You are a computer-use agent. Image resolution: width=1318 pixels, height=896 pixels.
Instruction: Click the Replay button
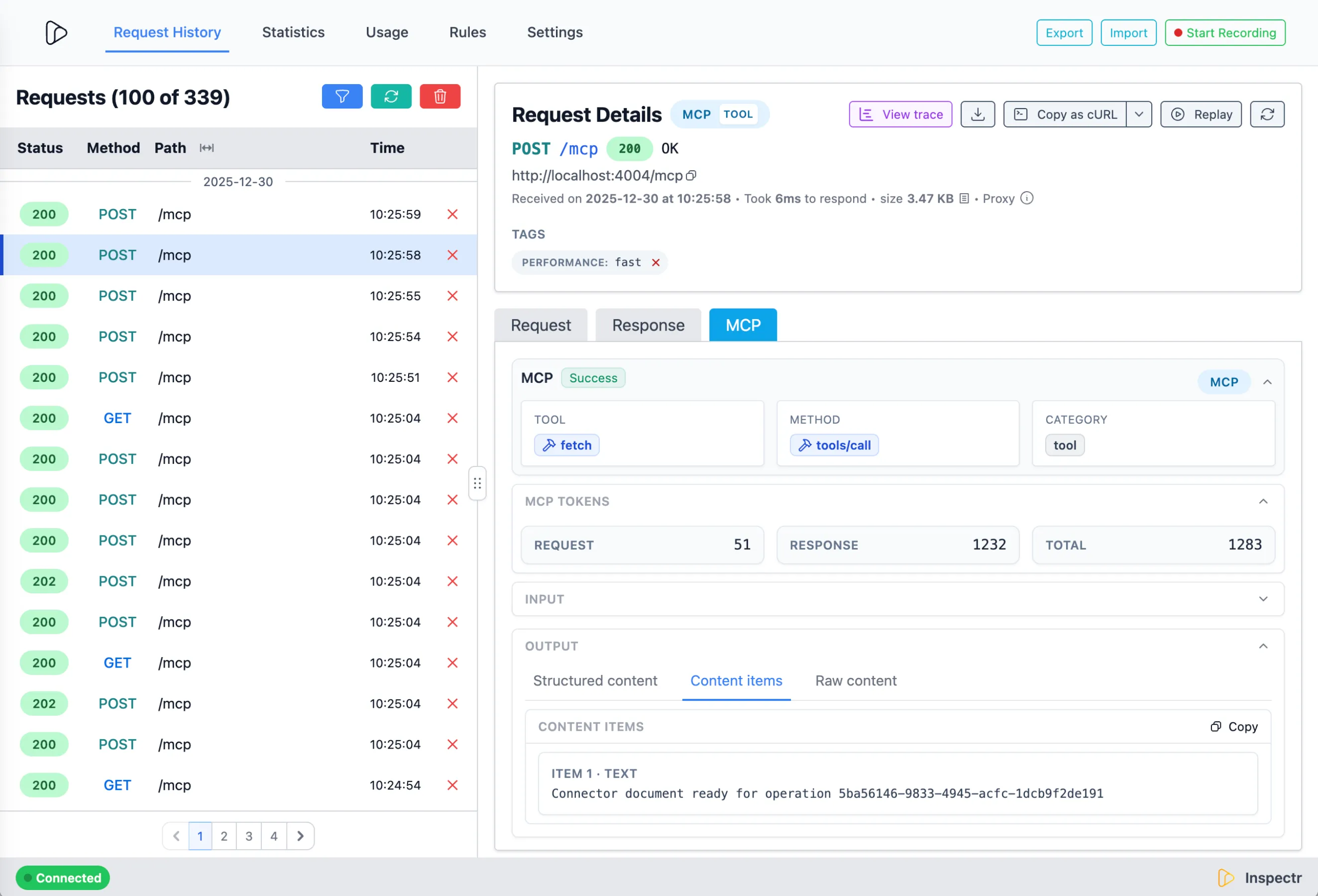(x=1201, y=114)
